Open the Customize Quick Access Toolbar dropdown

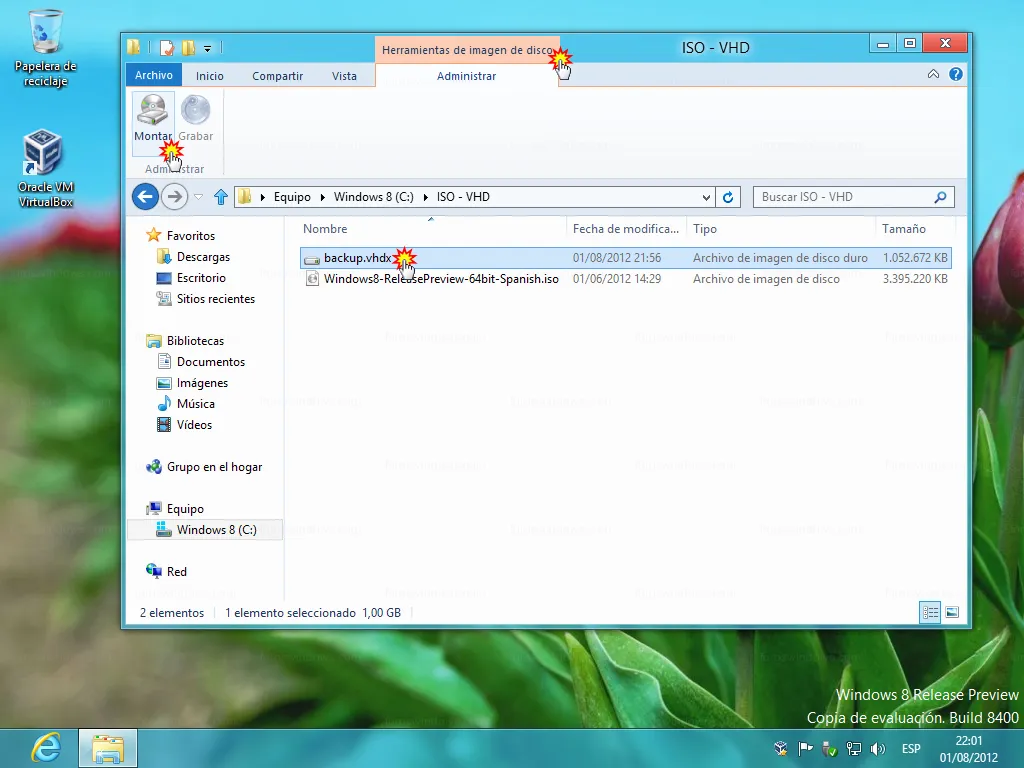tap(207, 48)
